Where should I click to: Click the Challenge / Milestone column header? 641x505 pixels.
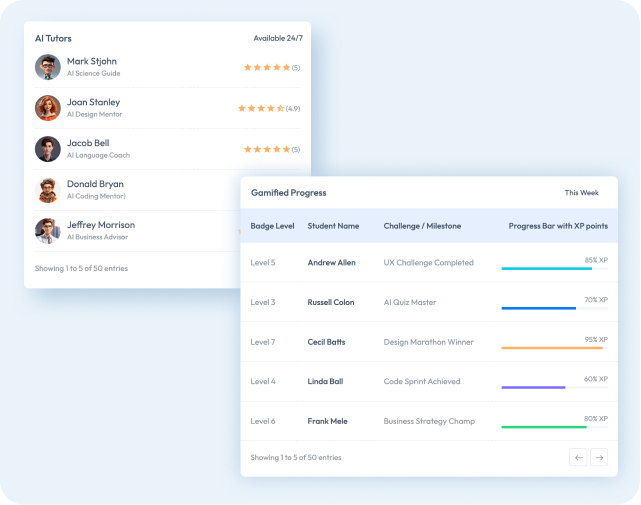click(x=422, y=226)
